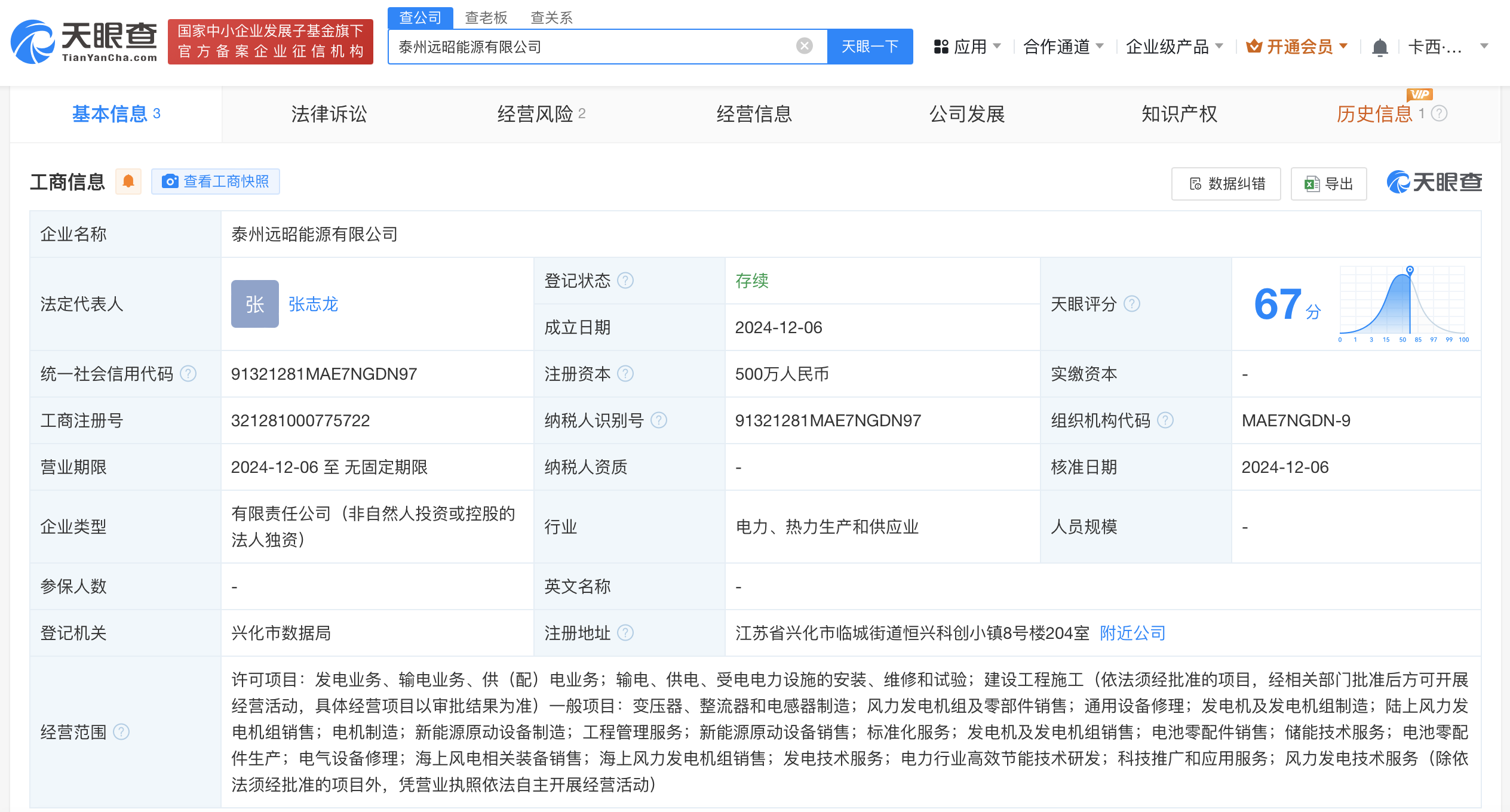Switch to the 法律诉讼 tab
Viewport: 1510px width, 812px height.
(x=329, y=113)
